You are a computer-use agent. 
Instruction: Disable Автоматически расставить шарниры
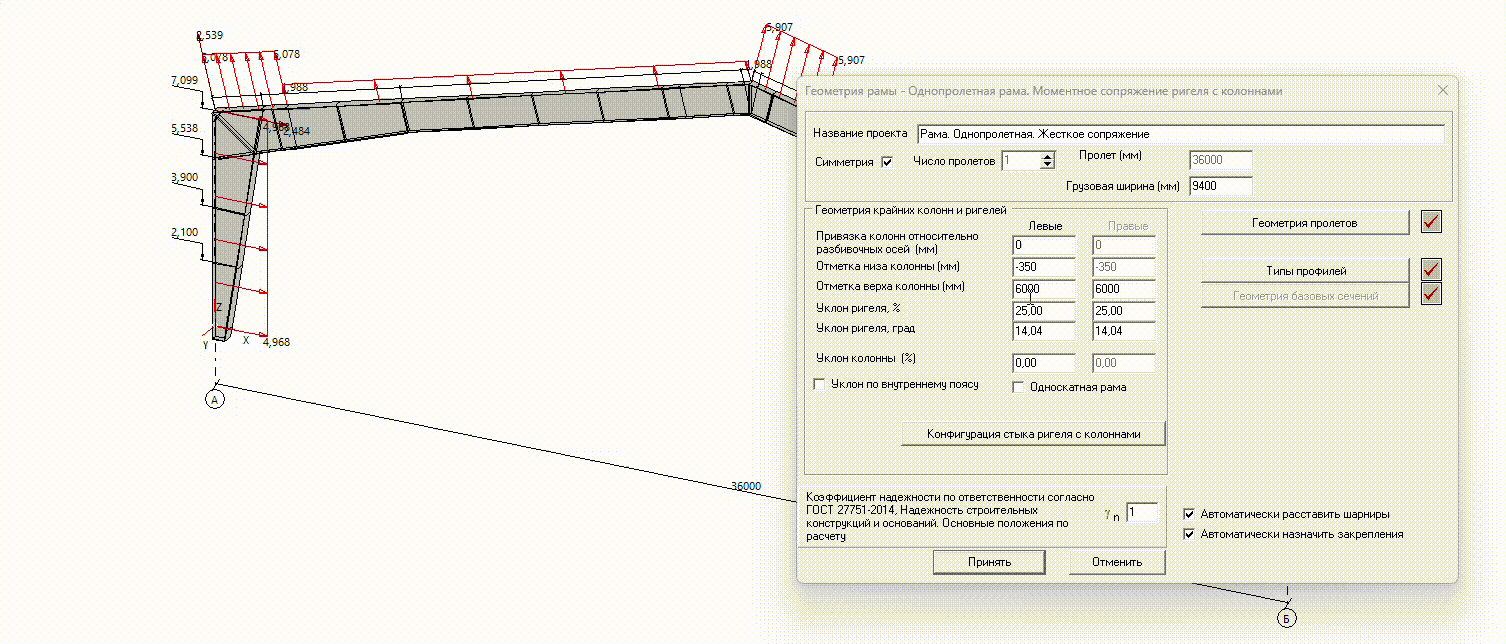pos(1189,514)
